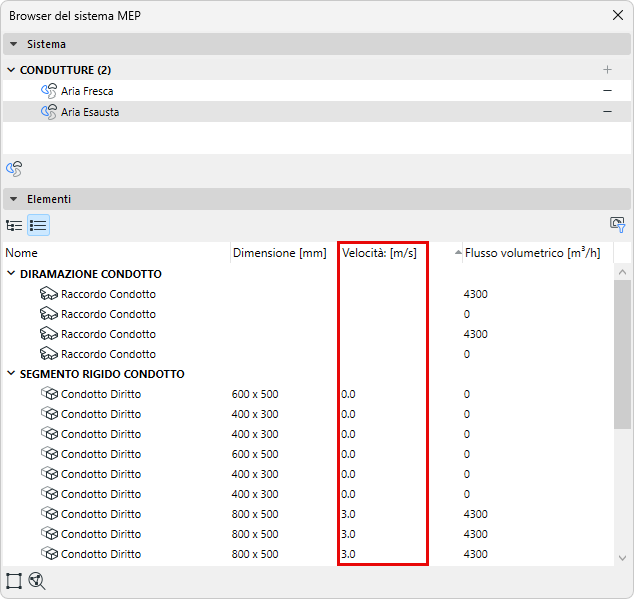Screen dimensions: 634x599
Task: Select the last Condotto Diritto 800 x 500 row
Action: click(x=308, y=554)
